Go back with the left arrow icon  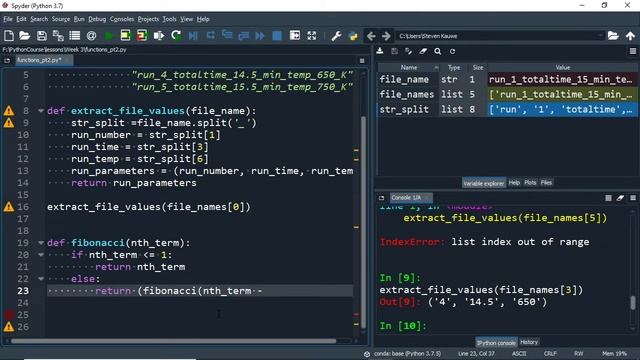[x=371, y=36]
